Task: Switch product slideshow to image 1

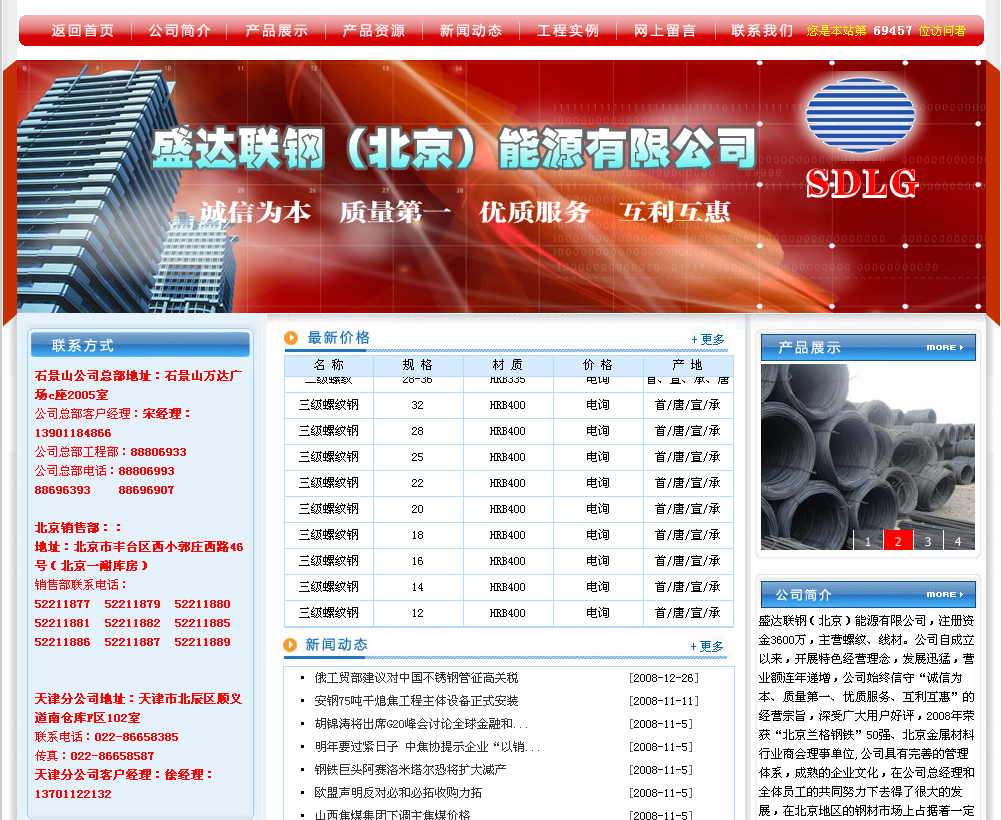Action: pos(868,541)
